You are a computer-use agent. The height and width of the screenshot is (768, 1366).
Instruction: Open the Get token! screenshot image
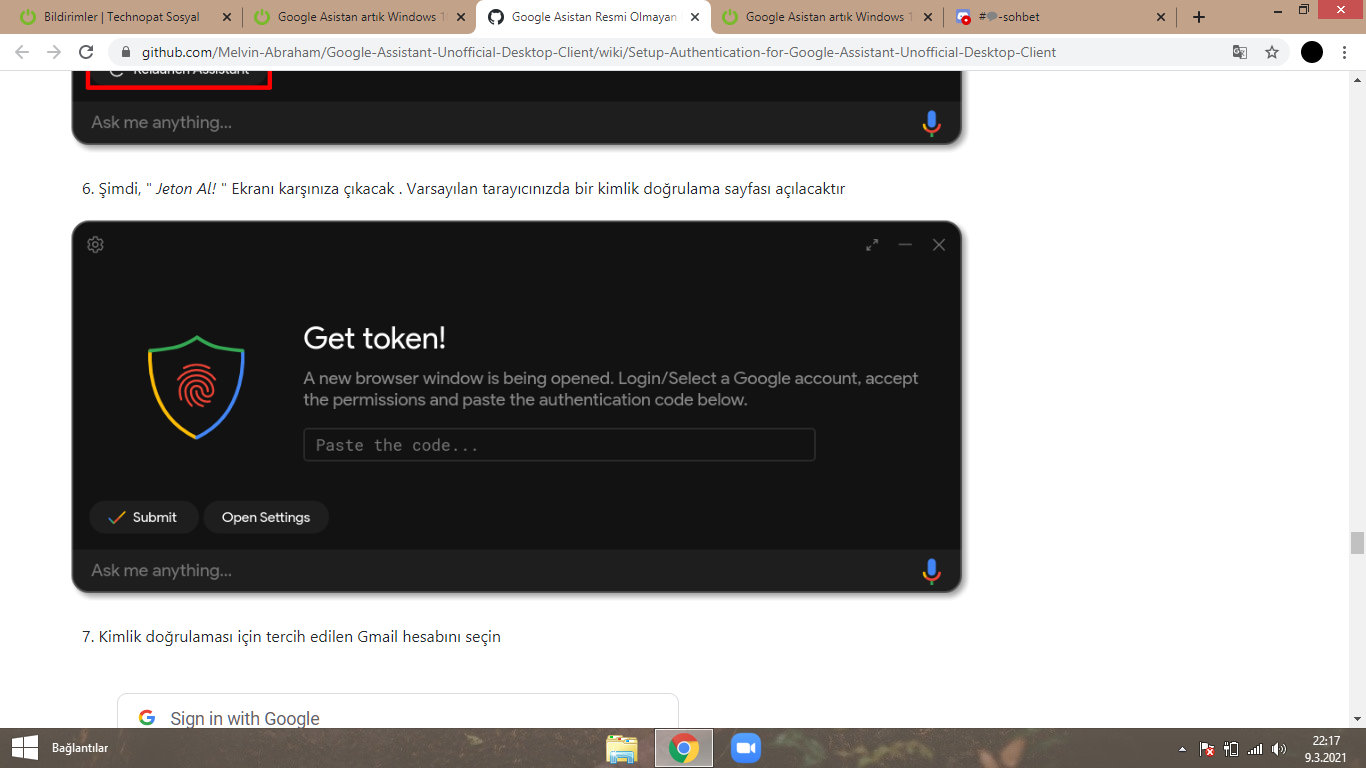pos(516,406)
